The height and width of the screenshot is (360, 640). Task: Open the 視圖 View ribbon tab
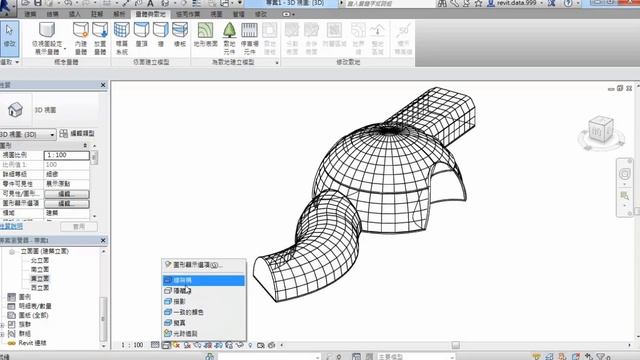point(216,14)
